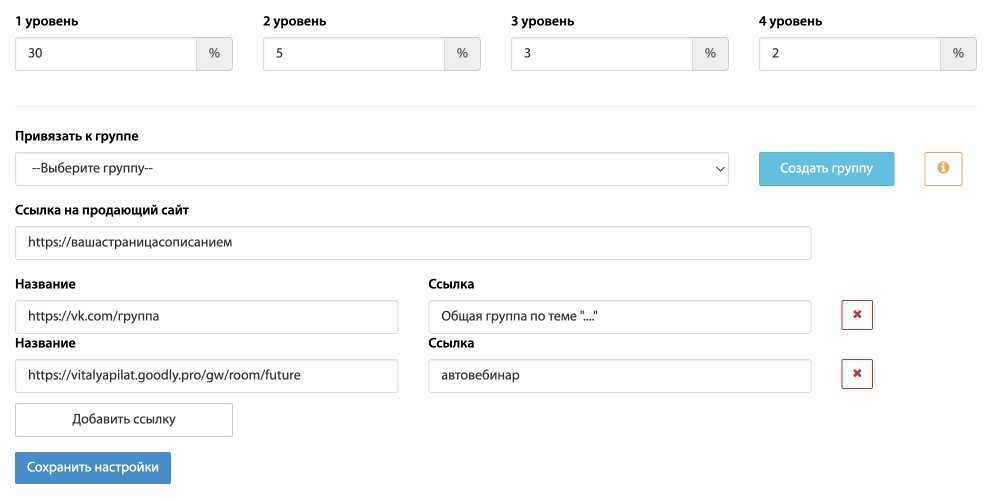The width and height of the screenshot is (997, 501).
Task: Open the Выберите группу dropdown
Action: (372, 169)
